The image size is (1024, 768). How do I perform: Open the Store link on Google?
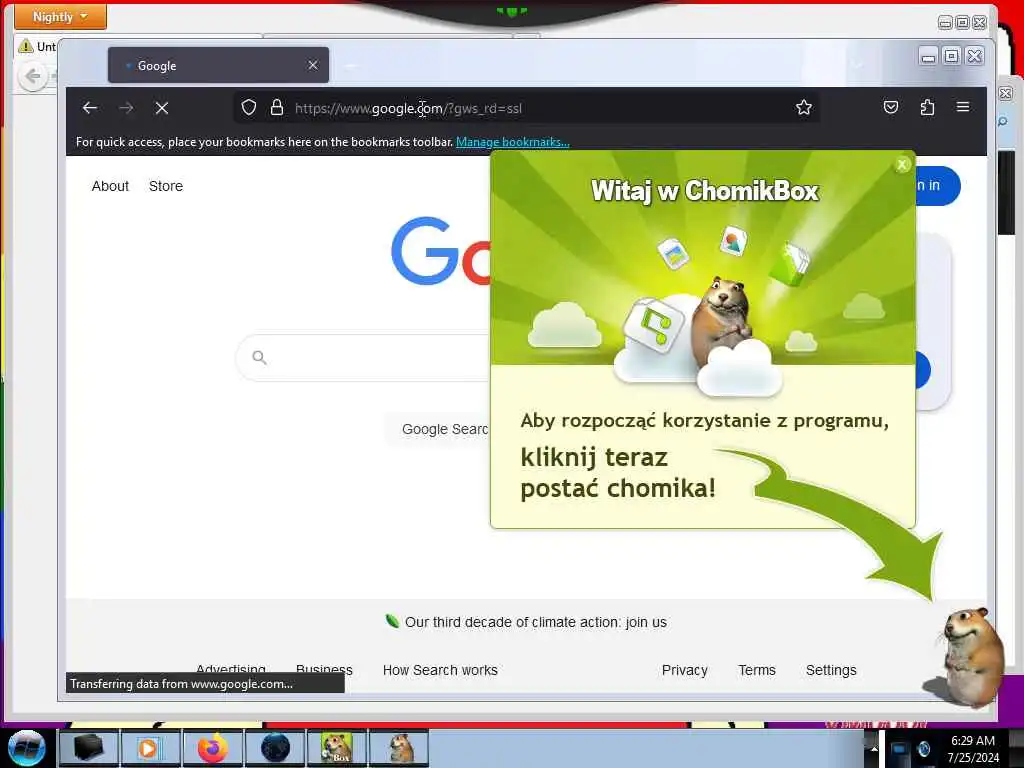click(166, 186)
